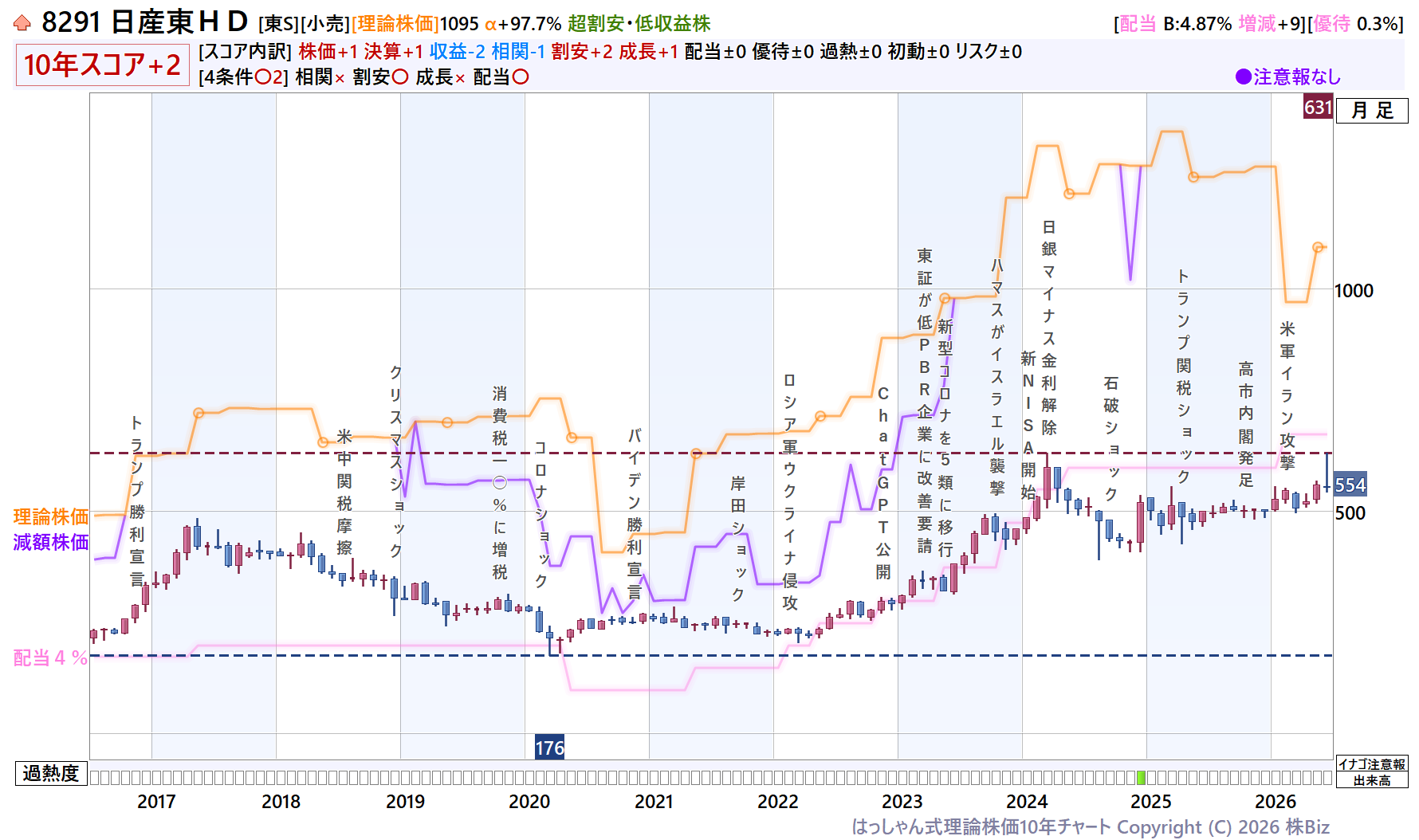Click the ハマスがイスラエル襲撃 event label
This screenshot has height=840, width=1419.
[996, 377]
